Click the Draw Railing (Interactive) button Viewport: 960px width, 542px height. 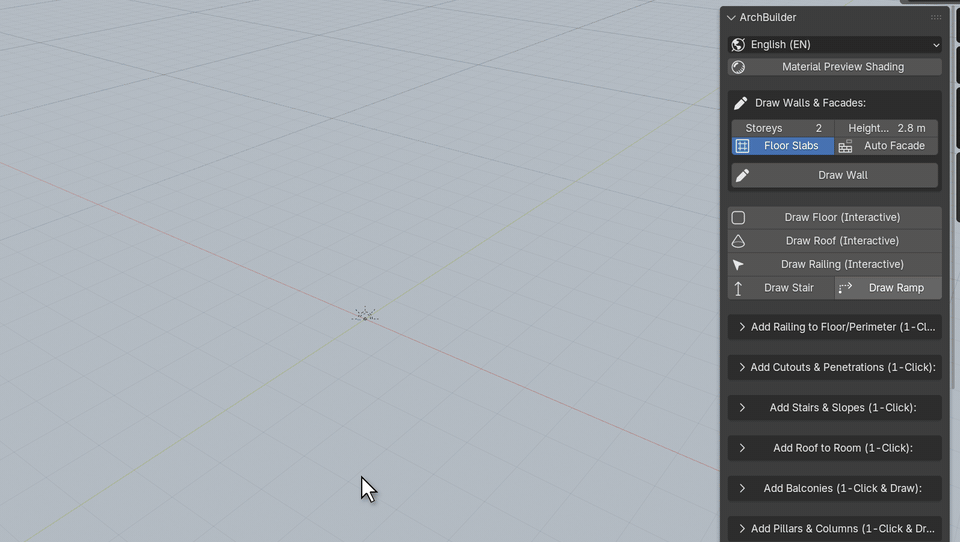(834, 265)
